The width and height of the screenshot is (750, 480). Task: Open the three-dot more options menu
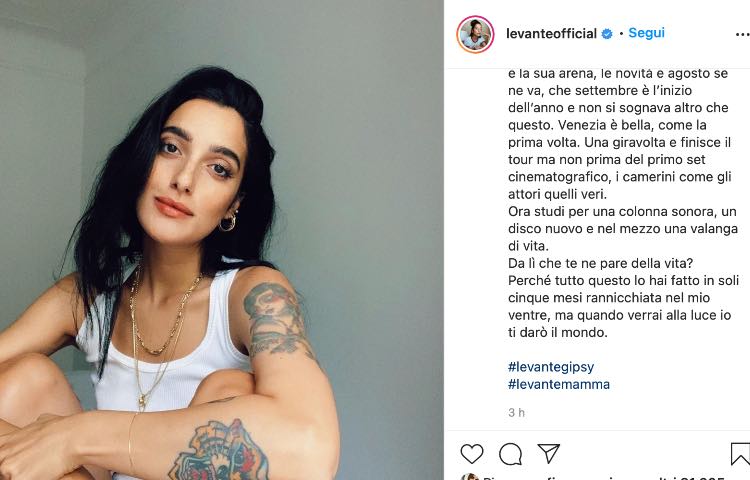click(x=742, y=34)
